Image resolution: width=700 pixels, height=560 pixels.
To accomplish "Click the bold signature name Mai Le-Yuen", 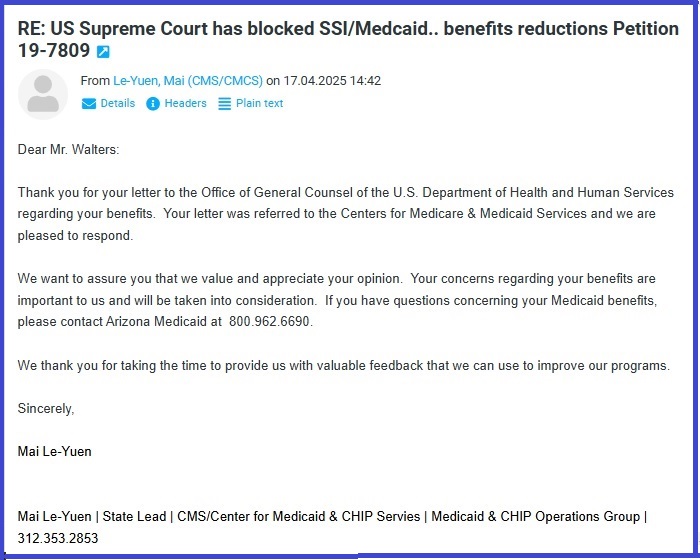I will (x=54, y=452).
